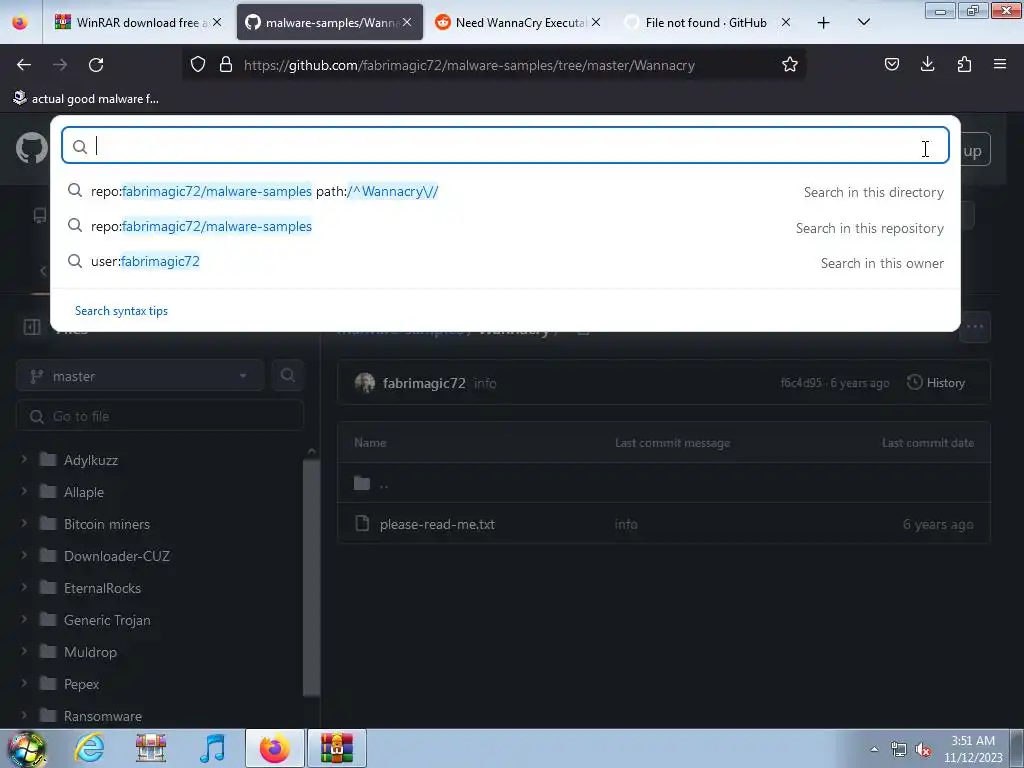This screenshot has width=1024, height=768.
Task: Open Firefox downloads panel
Action: [927, 65]
